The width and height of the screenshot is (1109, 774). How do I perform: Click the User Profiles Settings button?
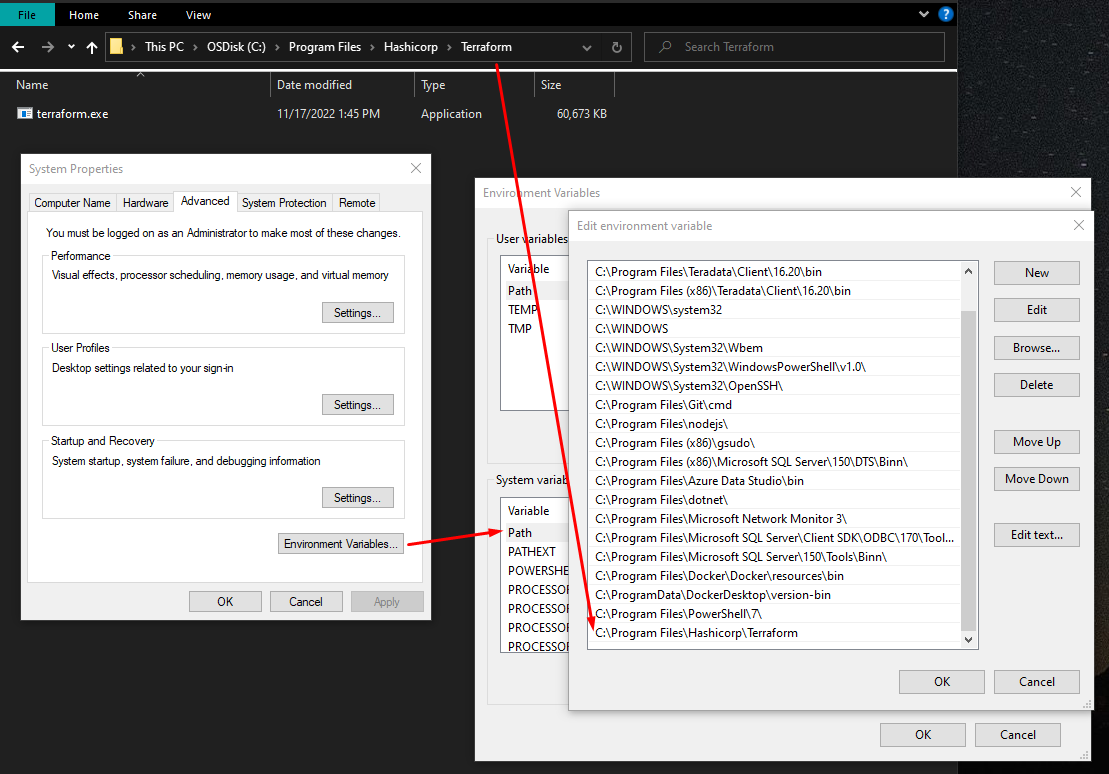pyautogui.click(x=358, y=405)
